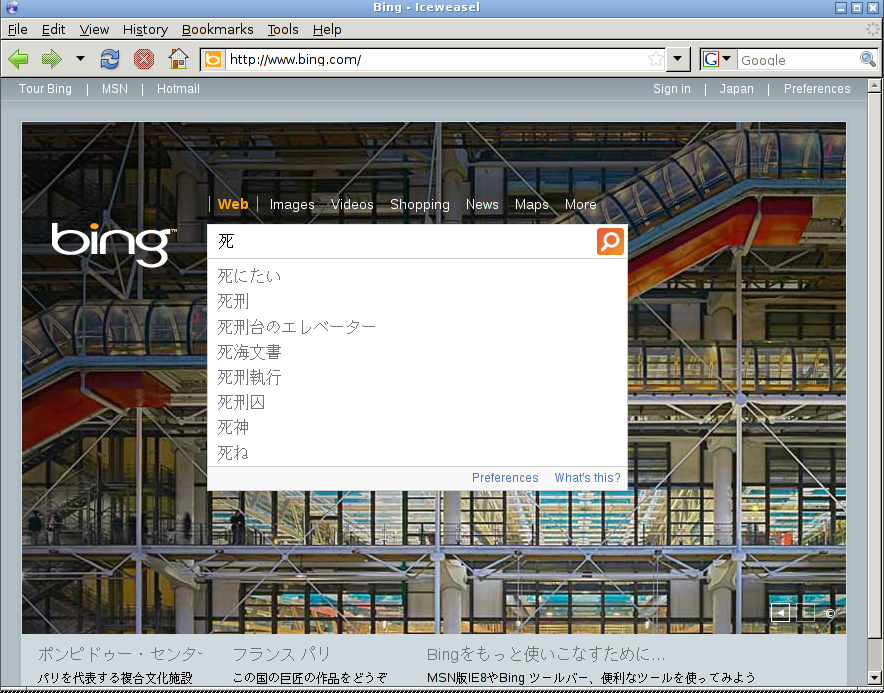This screenshot has height=693, width=884.
Task: Show next Bing background image
Action: (805, 612)
